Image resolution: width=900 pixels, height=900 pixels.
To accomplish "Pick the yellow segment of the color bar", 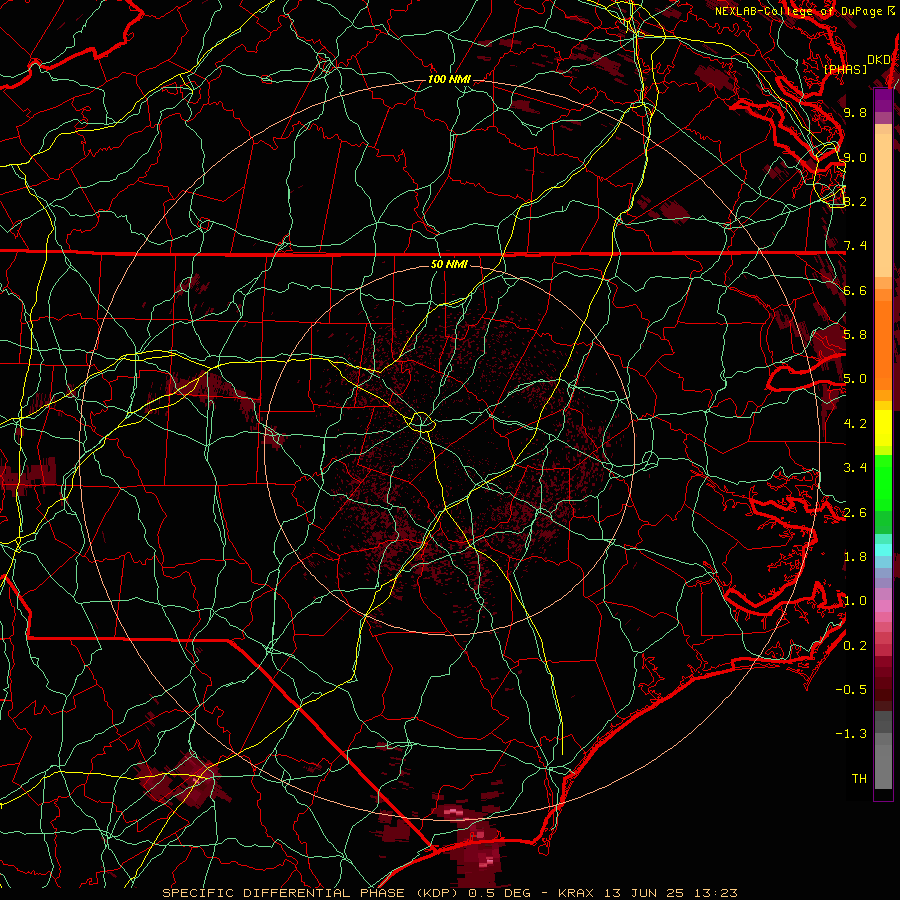I will [x=883, y=428].
